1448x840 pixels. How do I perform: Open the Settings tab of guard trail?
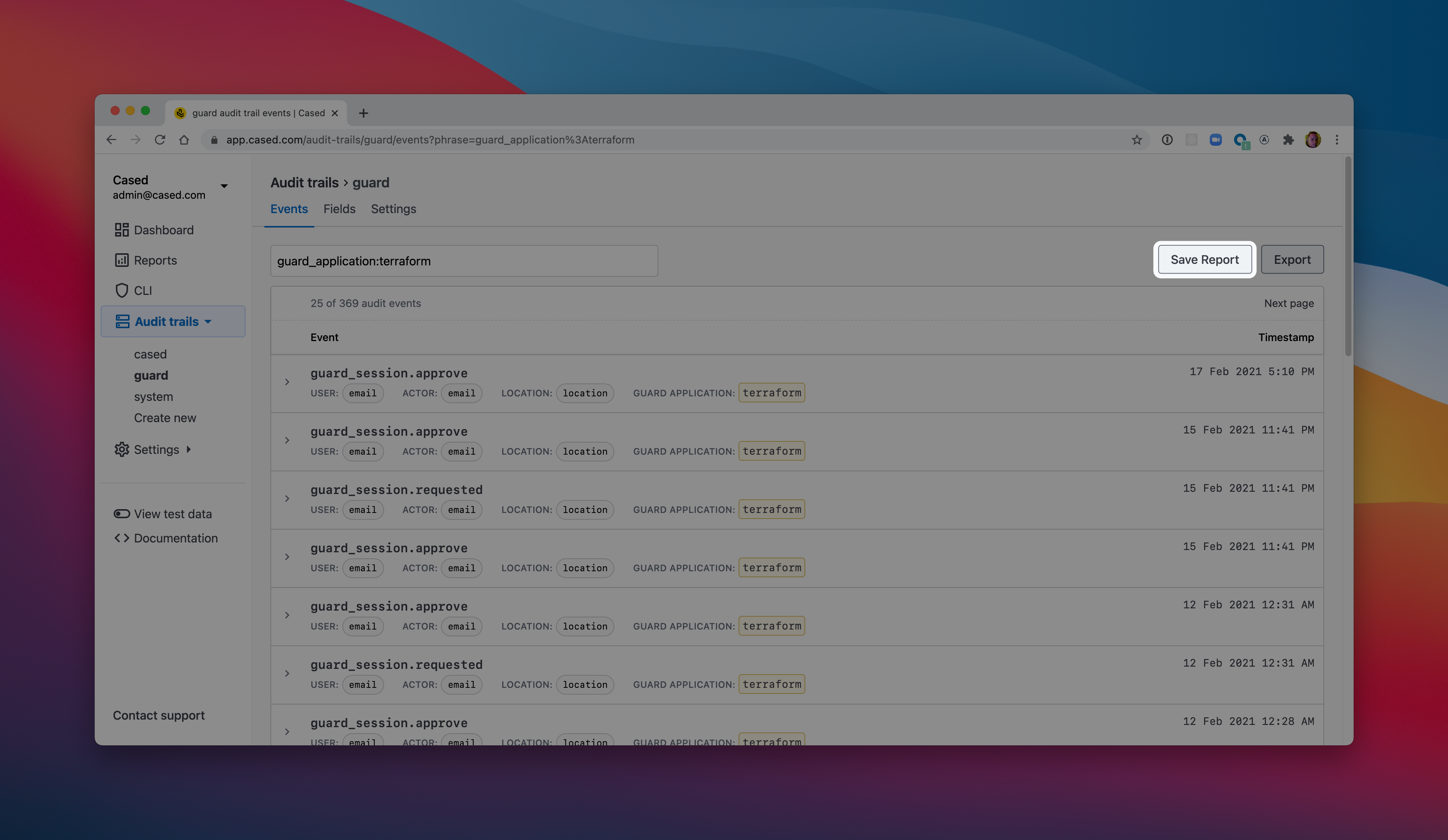click(393, 209)
